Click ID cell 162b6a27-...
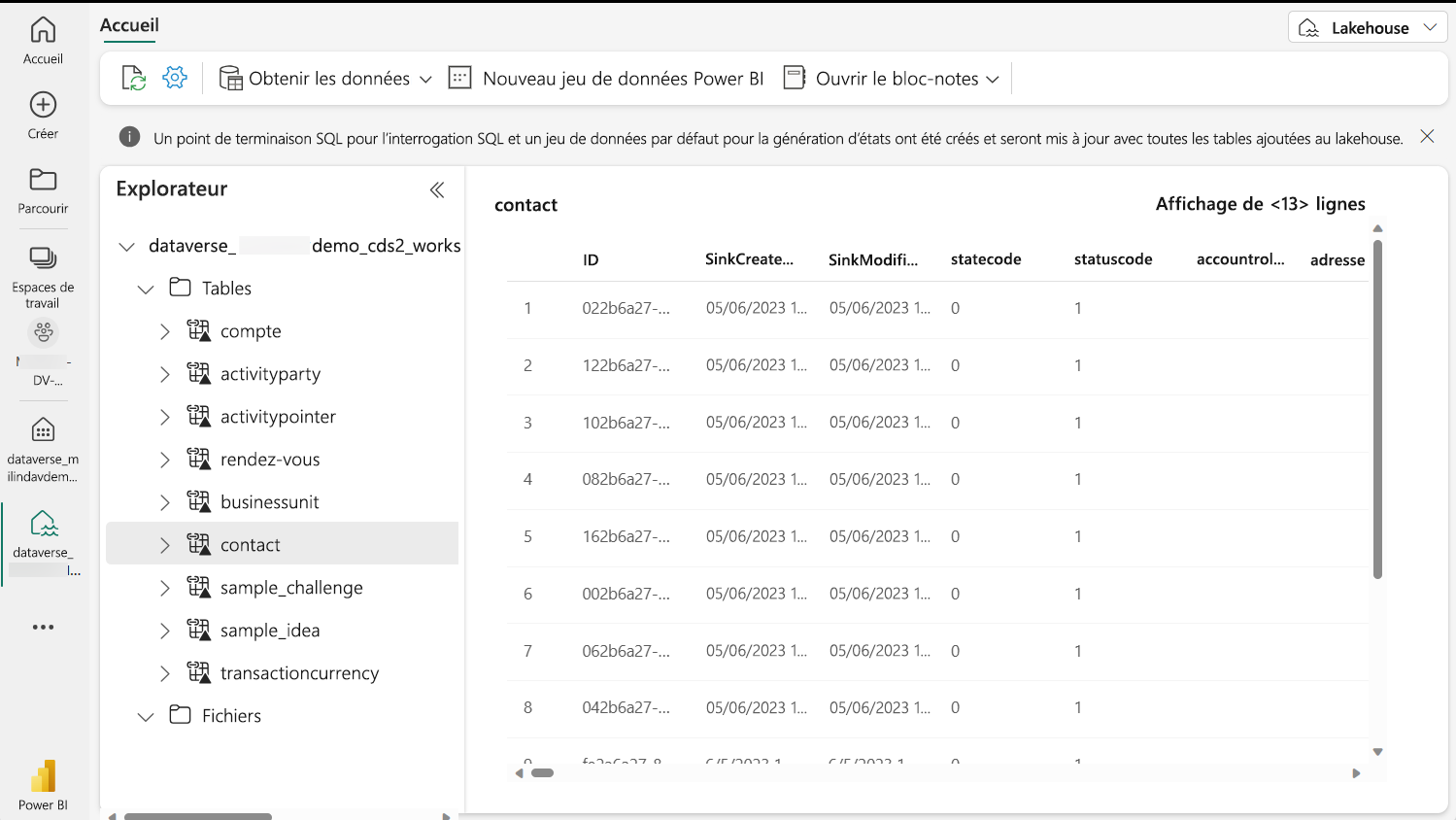This screenshot has width=1456, height=820. 626,536
